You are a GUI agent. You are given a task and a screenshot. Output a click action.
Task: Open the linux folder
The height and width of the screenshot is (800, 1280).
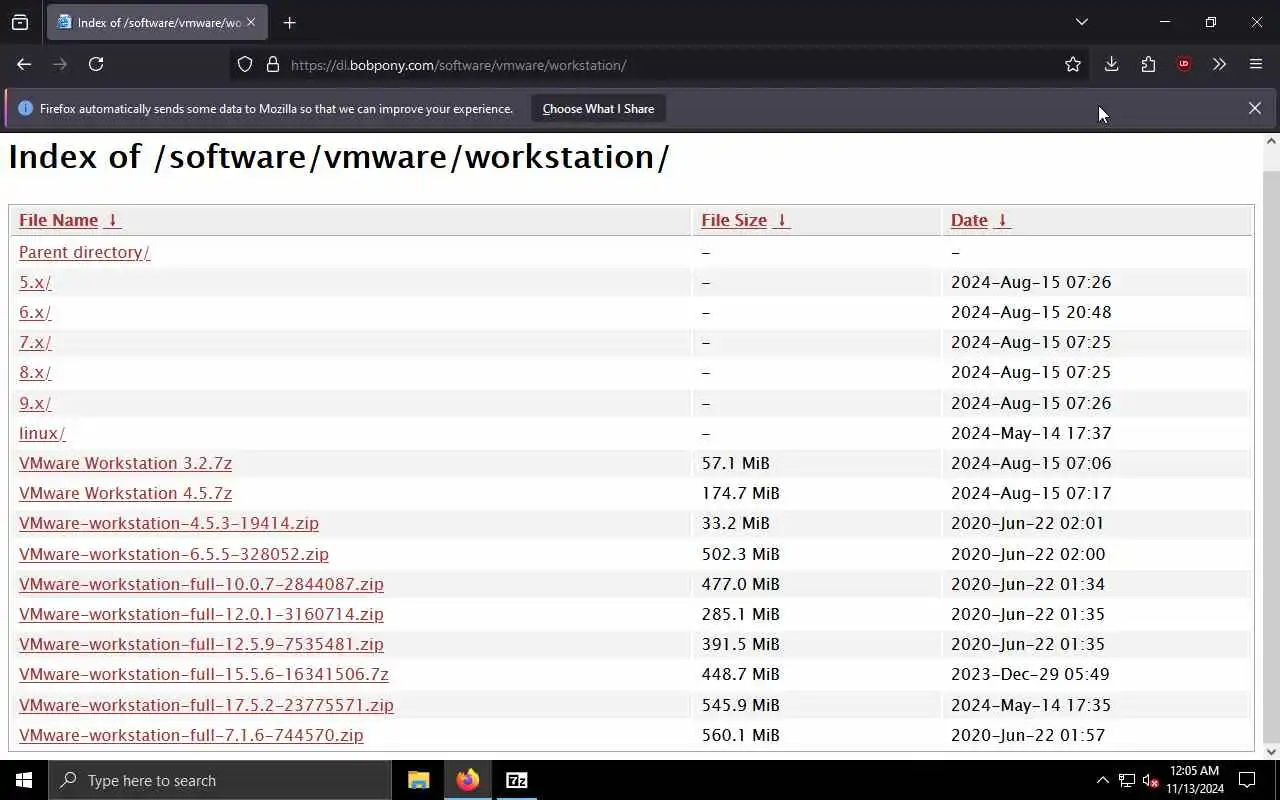click(42, 433)
